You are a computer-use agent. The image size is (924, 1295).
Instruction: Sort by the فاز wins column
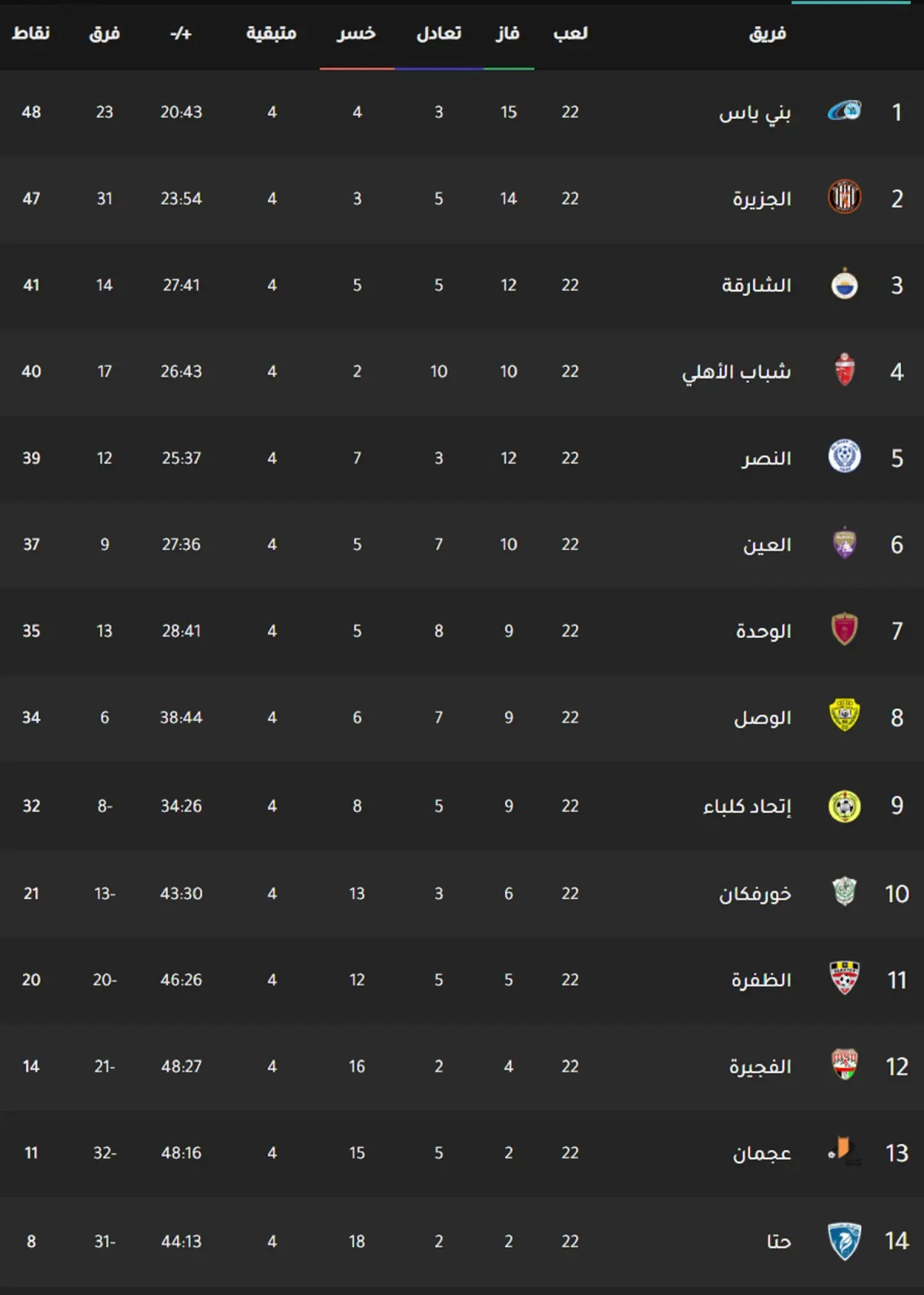(507, 33)
